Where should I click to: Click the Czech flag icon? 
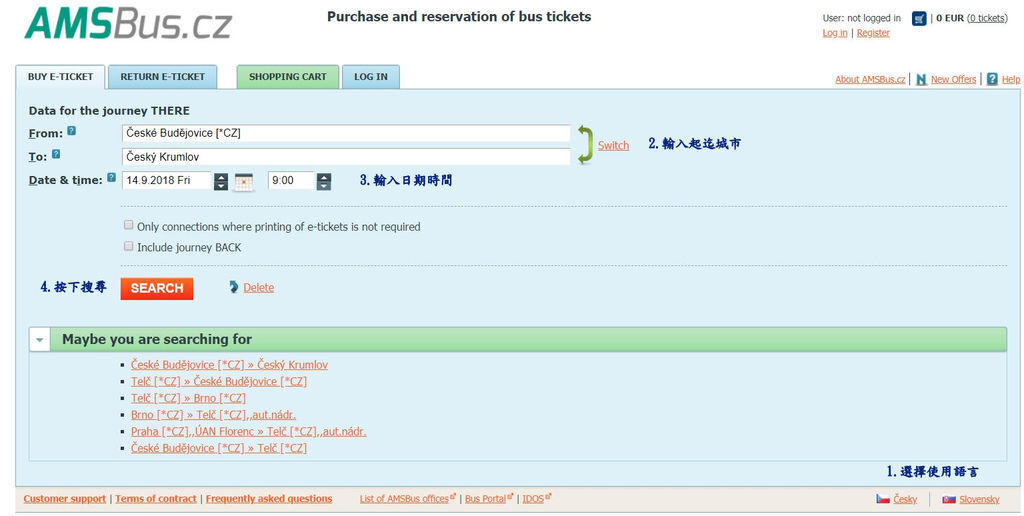(883, 499)
